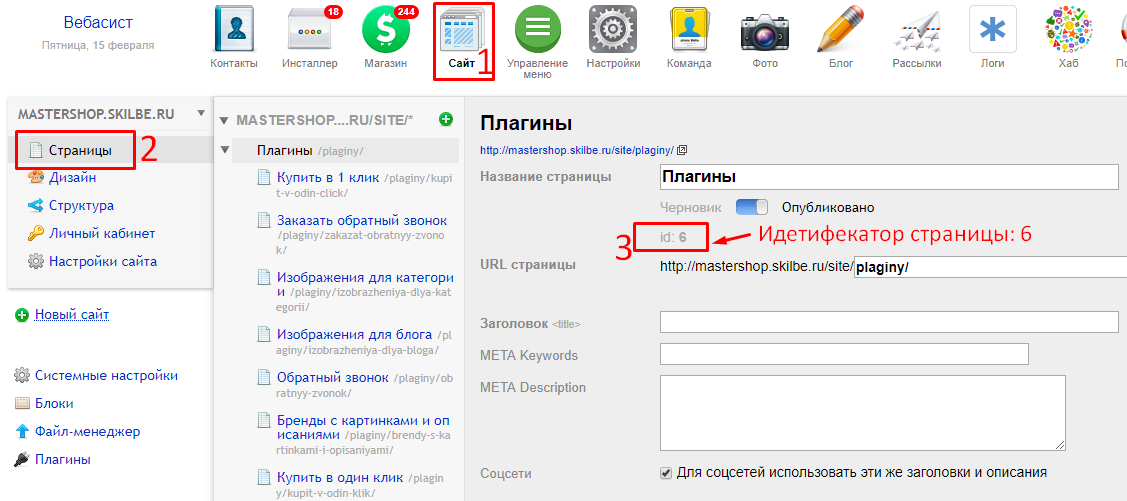This screenshot has height=501, width=1127.
Task: Open the Управление меню app icon
Action: pos(538,29)
